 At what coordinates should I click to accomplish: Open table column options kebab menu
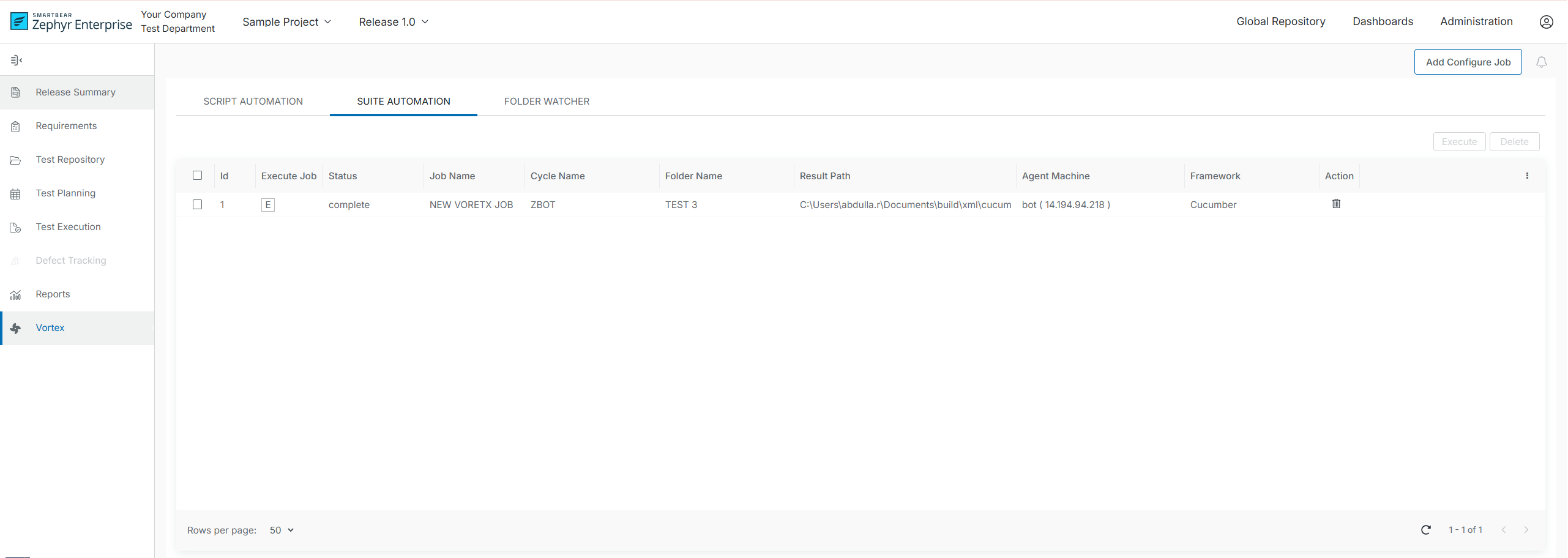[x=1527, y=176]
